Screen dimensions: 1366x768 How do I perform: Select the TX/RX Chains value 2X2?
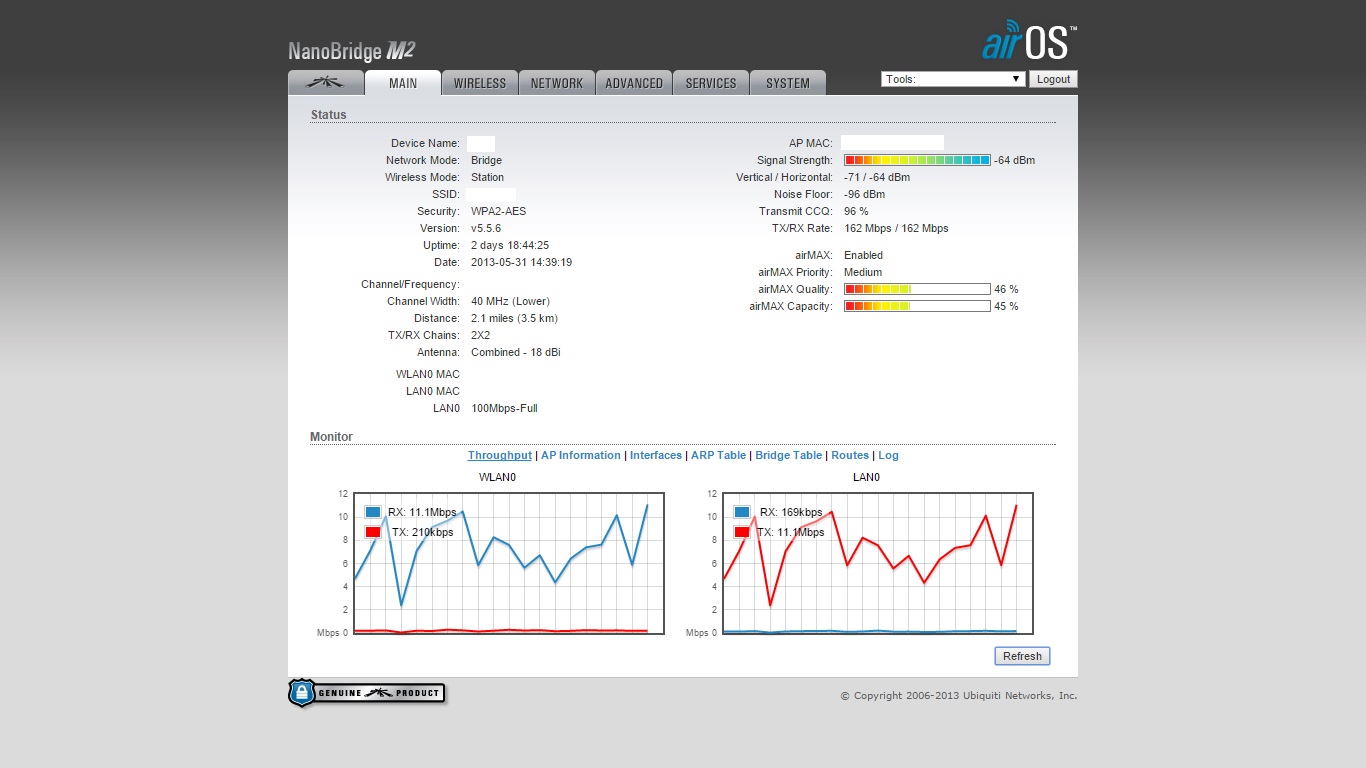(x=481, y=335)
